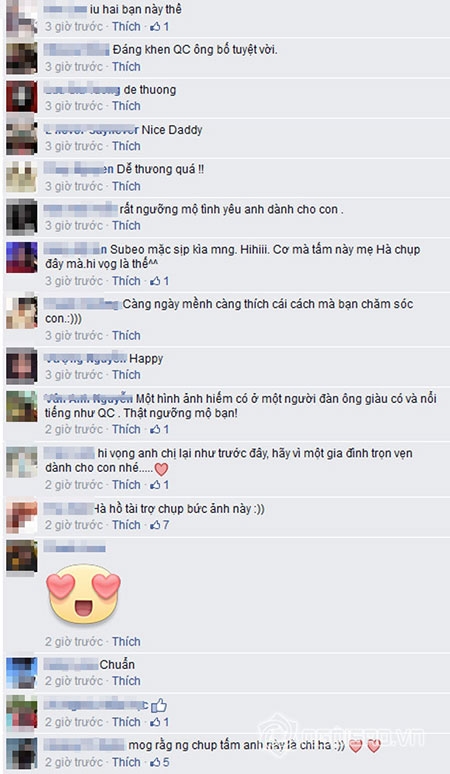Click blurred name of 'Hà hồ tài trợ' commenter
This screenshot has height=774, width=450.
(68, 508)
